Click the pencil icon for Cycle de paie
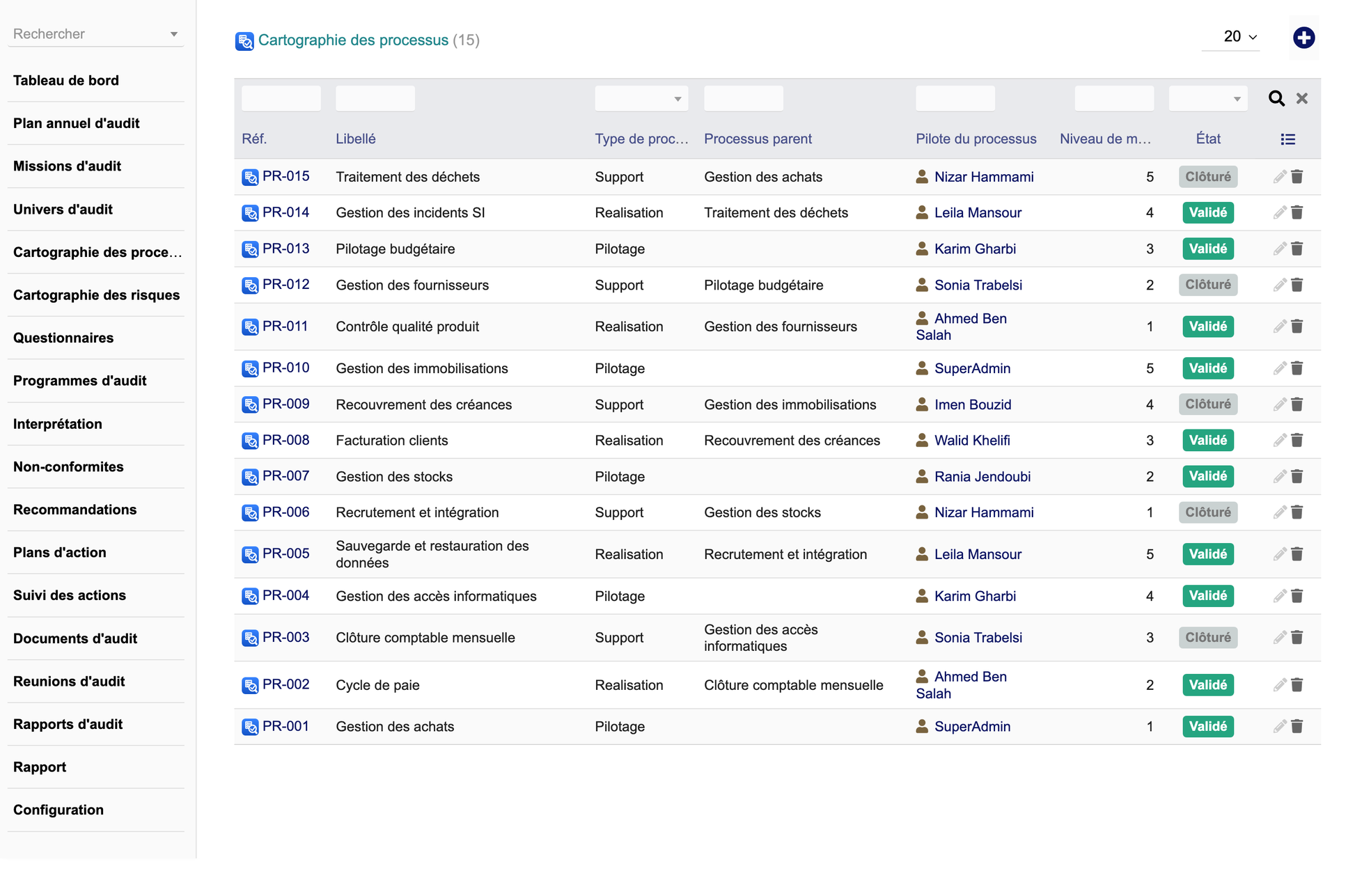 coord(1280,685)
